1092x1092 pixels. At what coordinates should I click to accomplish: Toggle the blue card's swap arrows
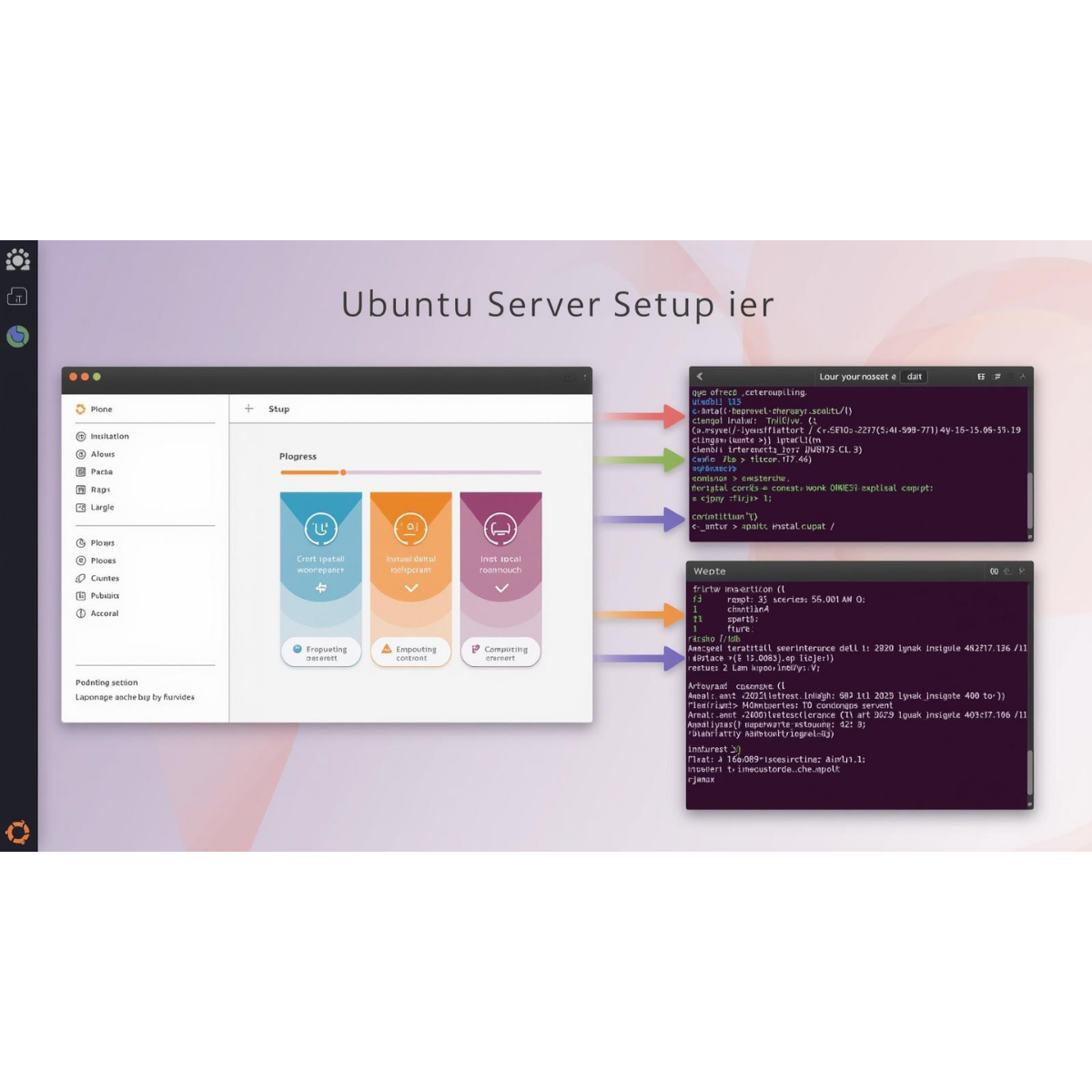[320, 588]
